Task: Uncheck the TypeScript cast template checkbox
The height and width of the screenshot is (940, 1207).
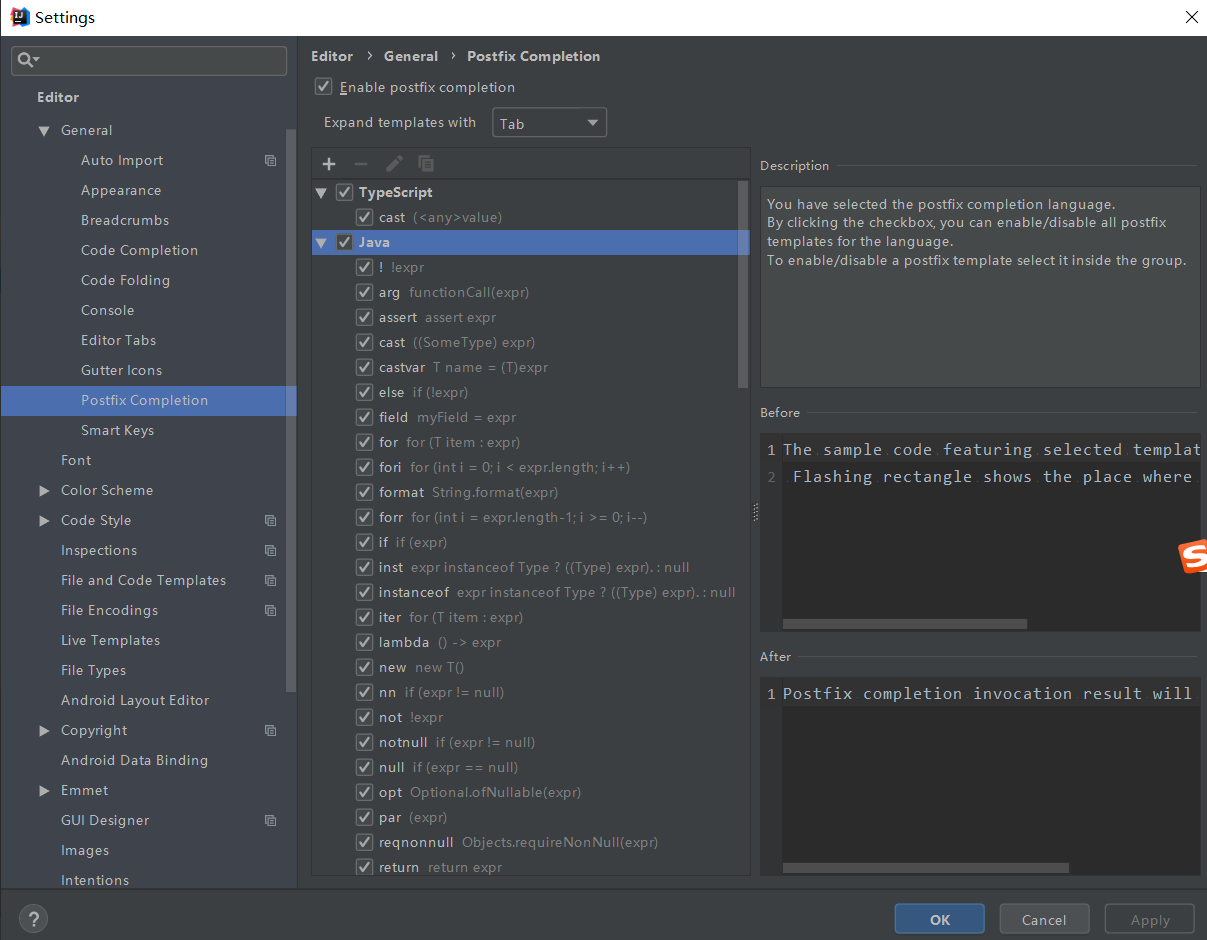Action: (364, 217)
